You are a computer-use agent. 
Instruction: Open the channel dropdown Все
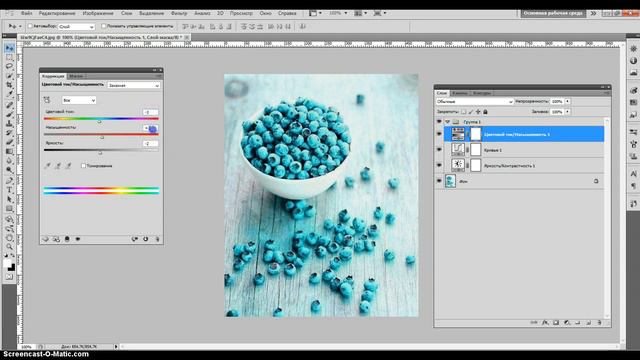(79, 100)
